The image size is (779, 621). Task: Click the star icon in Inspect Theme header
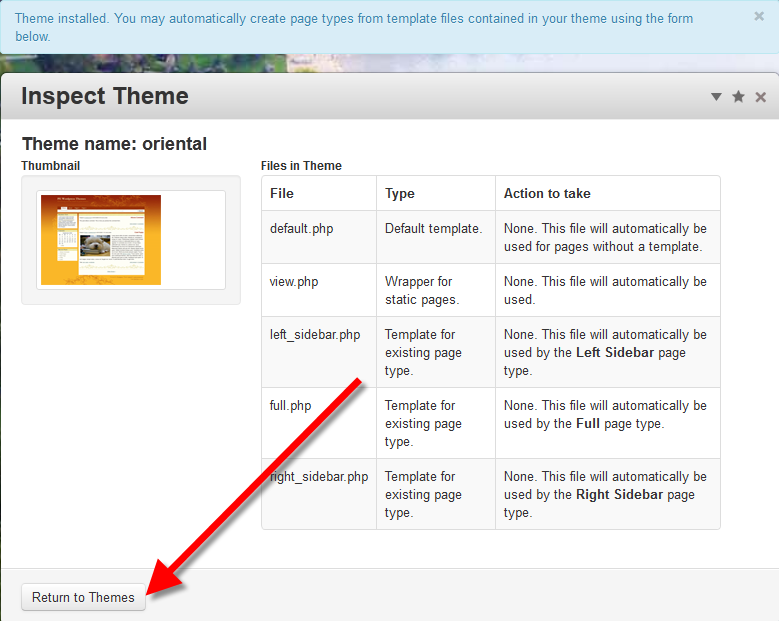point(738,97)
